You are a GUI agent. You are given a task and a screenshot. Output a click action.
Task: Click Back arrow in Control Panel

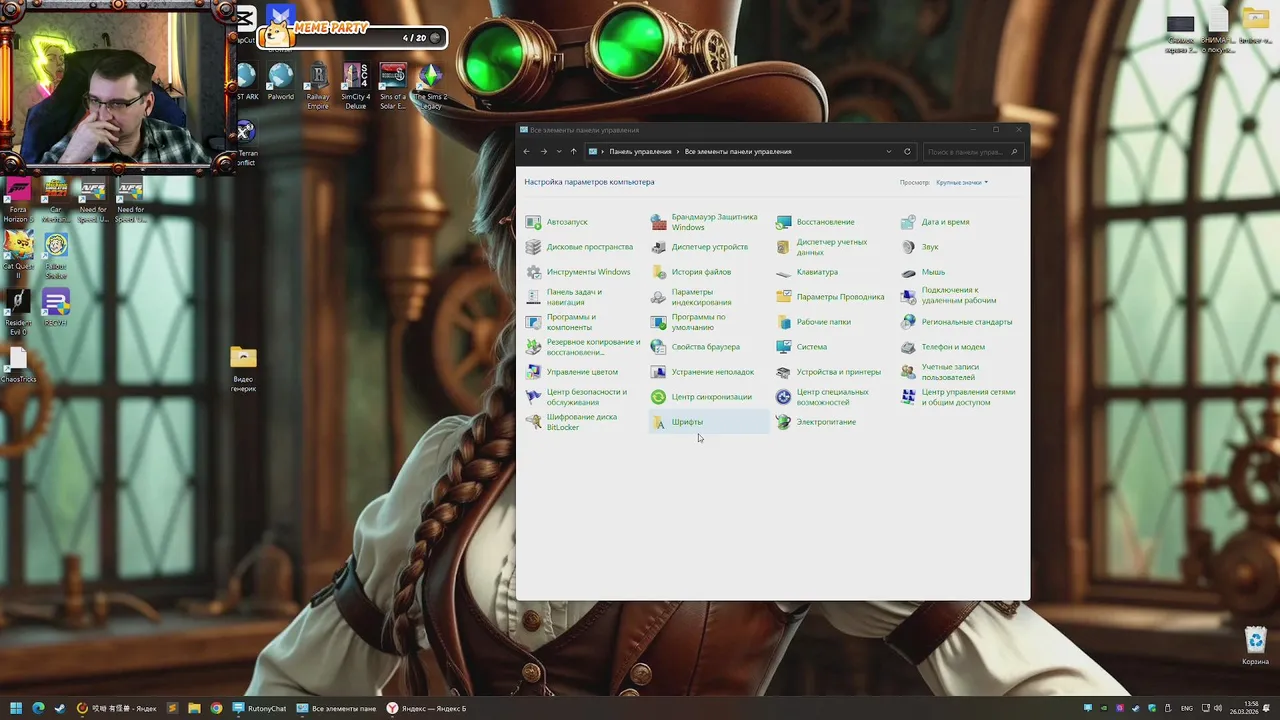pyautogui.click(x=527, y=152)
